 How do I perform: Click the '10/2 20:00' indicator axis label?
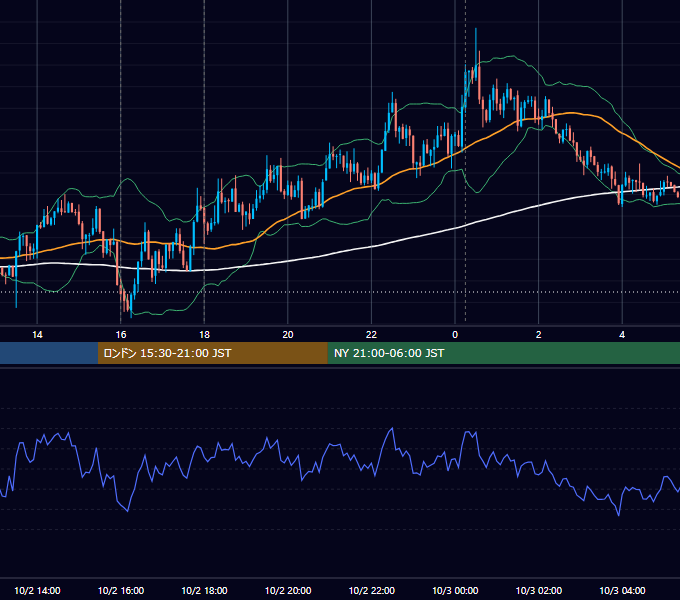[288, 590]
